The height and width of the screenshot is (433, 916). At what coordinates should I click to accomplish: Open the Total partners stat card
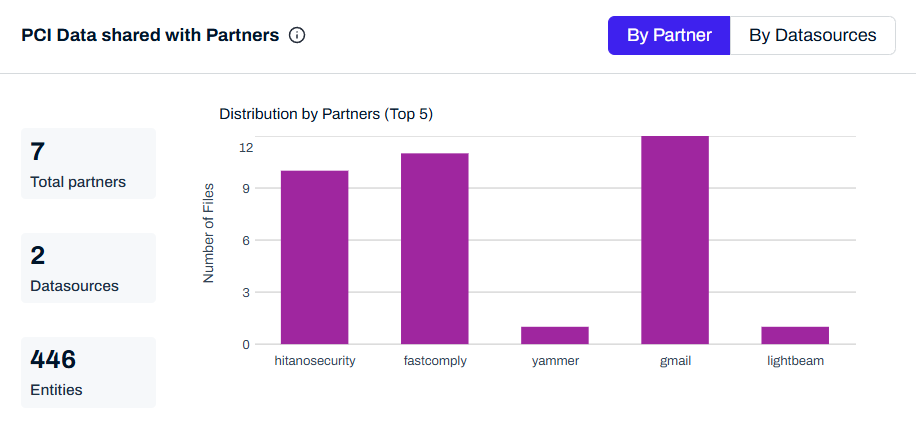pyautogui.click(x=88, y=164)
